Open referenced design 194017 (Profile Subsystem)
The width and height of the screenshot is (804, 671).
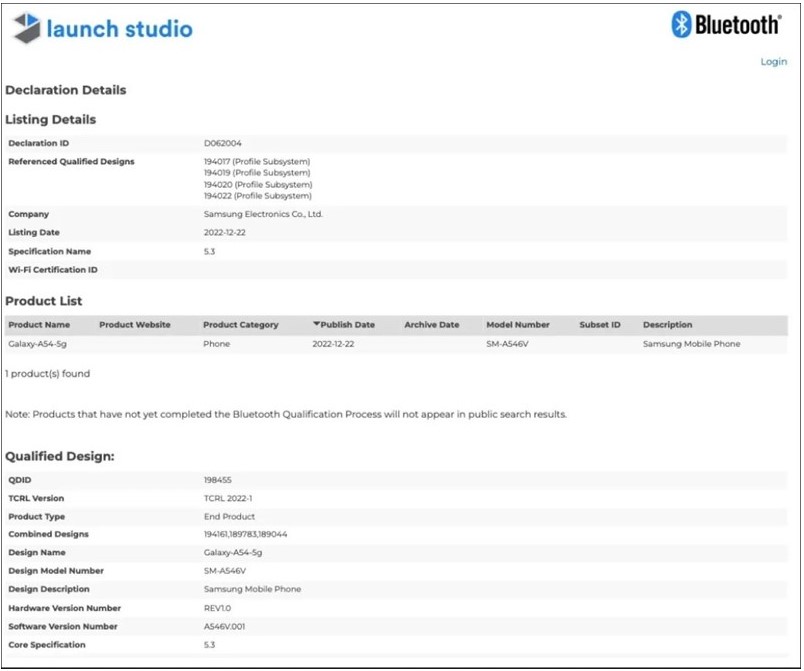tap(257, 161)
